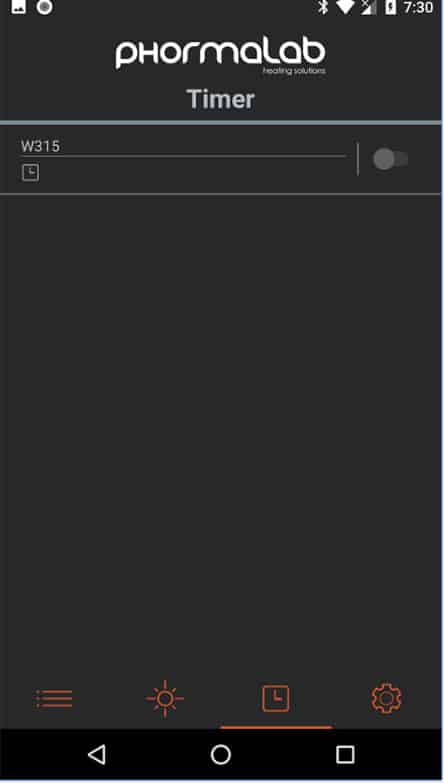Tap the battery charging indicator
This screenshot has width=444, height=783.
[x=391, y=7]
